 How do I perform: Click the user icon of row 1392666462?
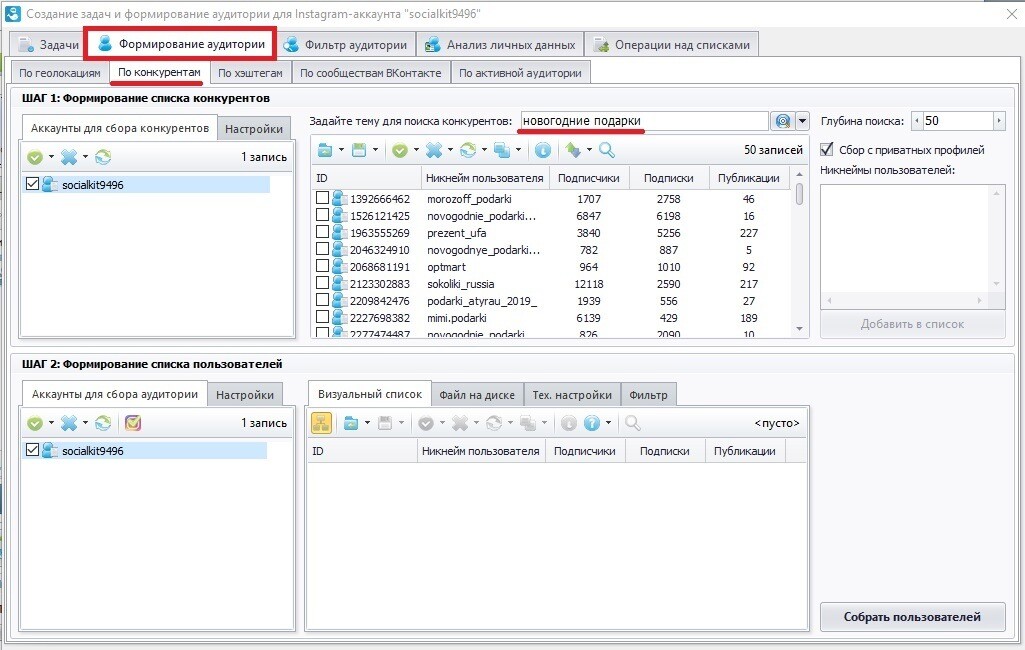pos(339,198)
